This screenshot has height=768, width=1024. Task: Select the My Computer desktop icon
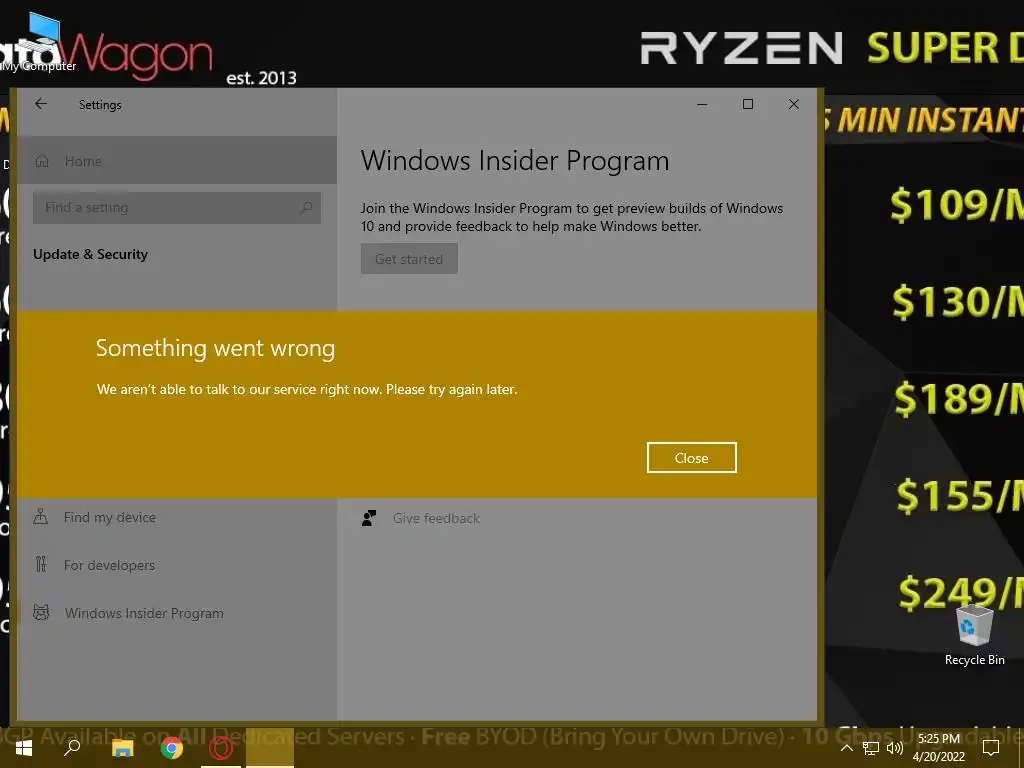pyautogui.click(x=38, y=40)
